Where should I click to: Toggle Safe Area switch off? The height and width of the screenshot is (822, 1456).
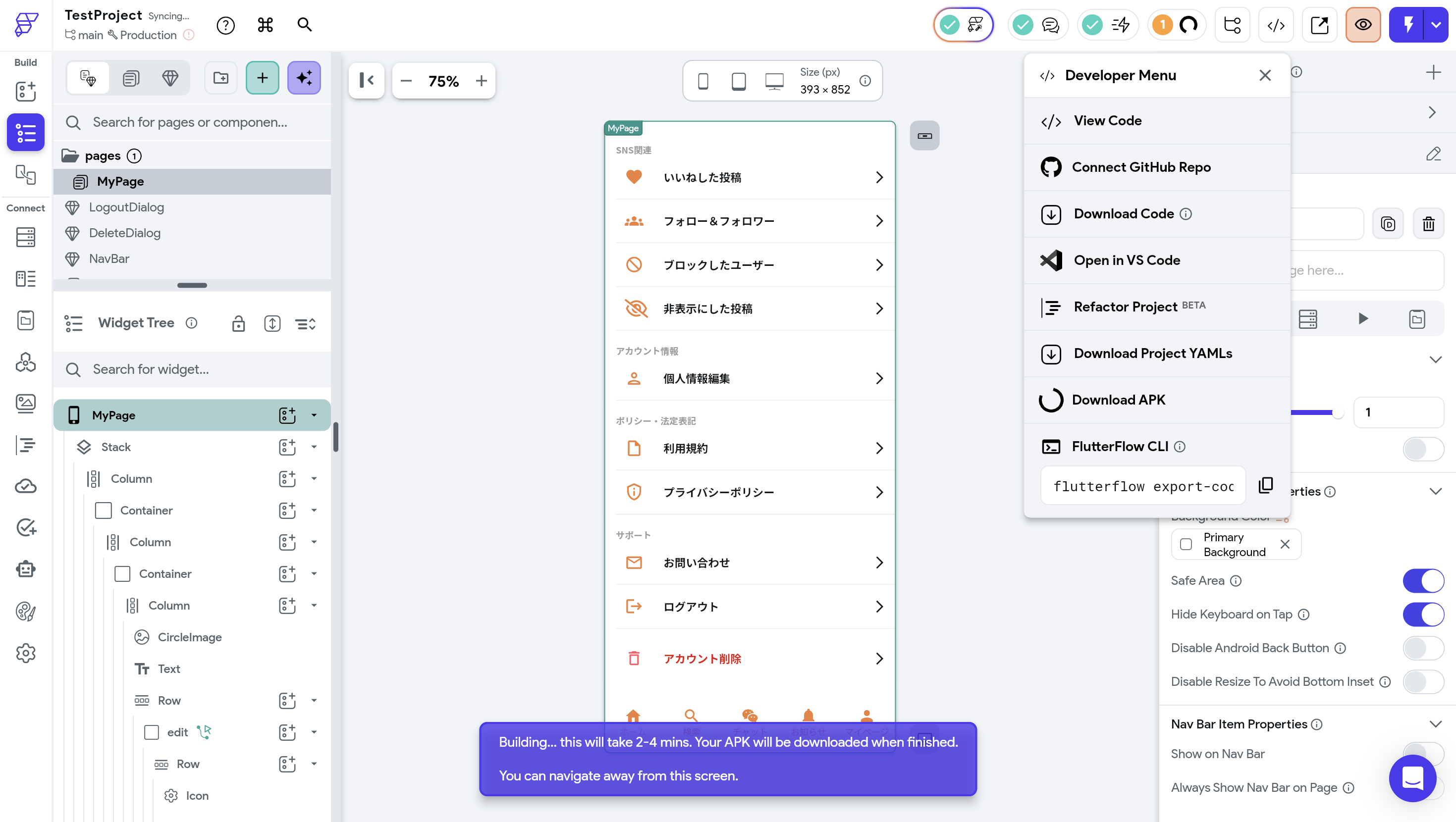pos(1423,581)
